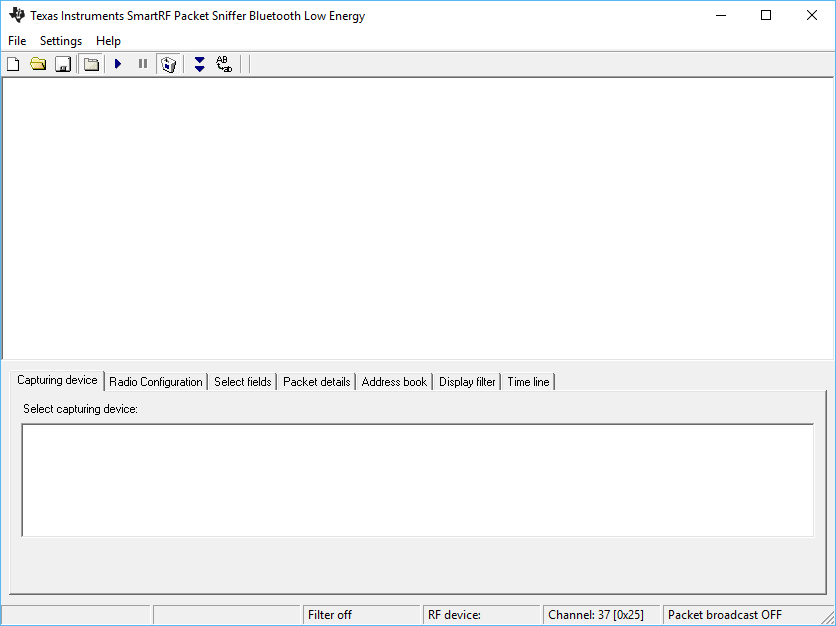Image resolution: width=836 pixels, height=626 pixels.
Task: Click 'Packet broadcast OFF' status entry
Action: tap(725, 615)
